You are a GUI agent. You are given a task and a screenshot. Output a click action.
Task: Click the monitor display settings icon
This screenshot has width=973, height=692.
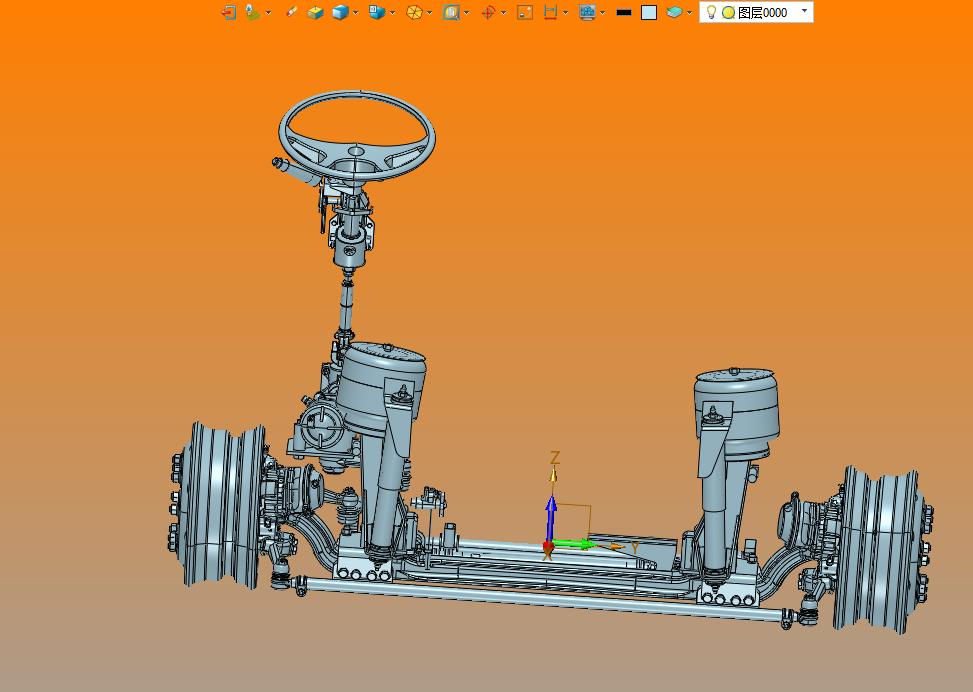(x=587, y=12)
